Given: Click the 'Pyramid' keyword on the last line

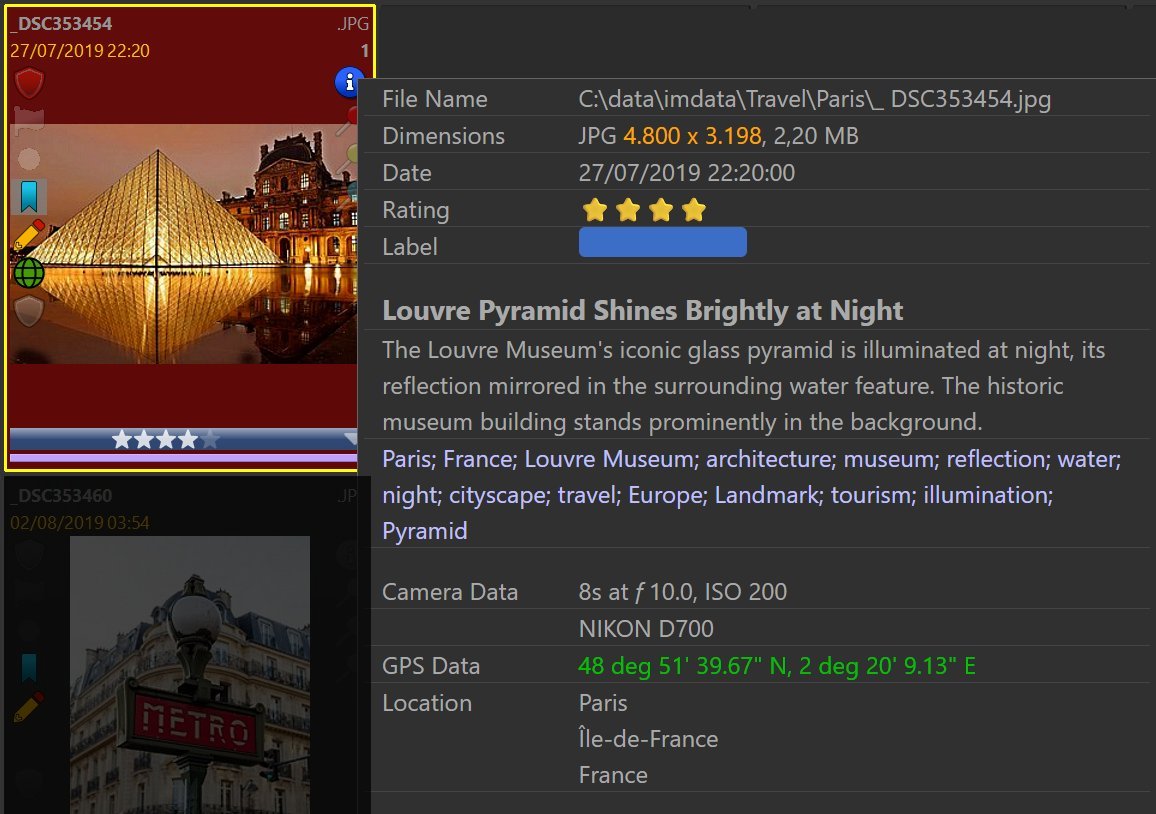Looking at the screenshot, I should pyautogui.click(x=425, y=531).
